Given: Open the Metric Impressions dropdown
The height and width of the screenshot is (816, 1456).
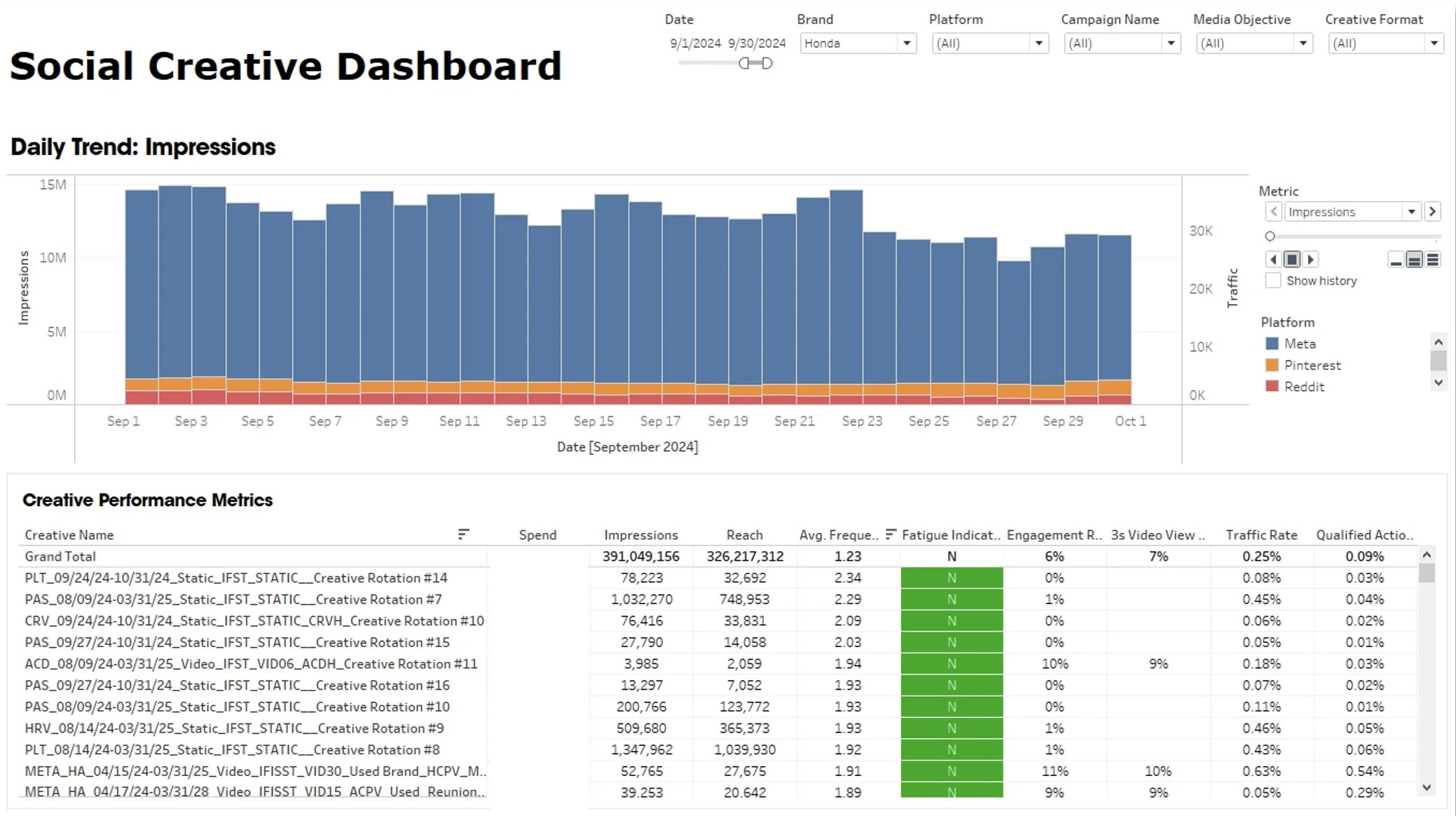Looking at the screenshot, I should click(x=1411, y=212).
